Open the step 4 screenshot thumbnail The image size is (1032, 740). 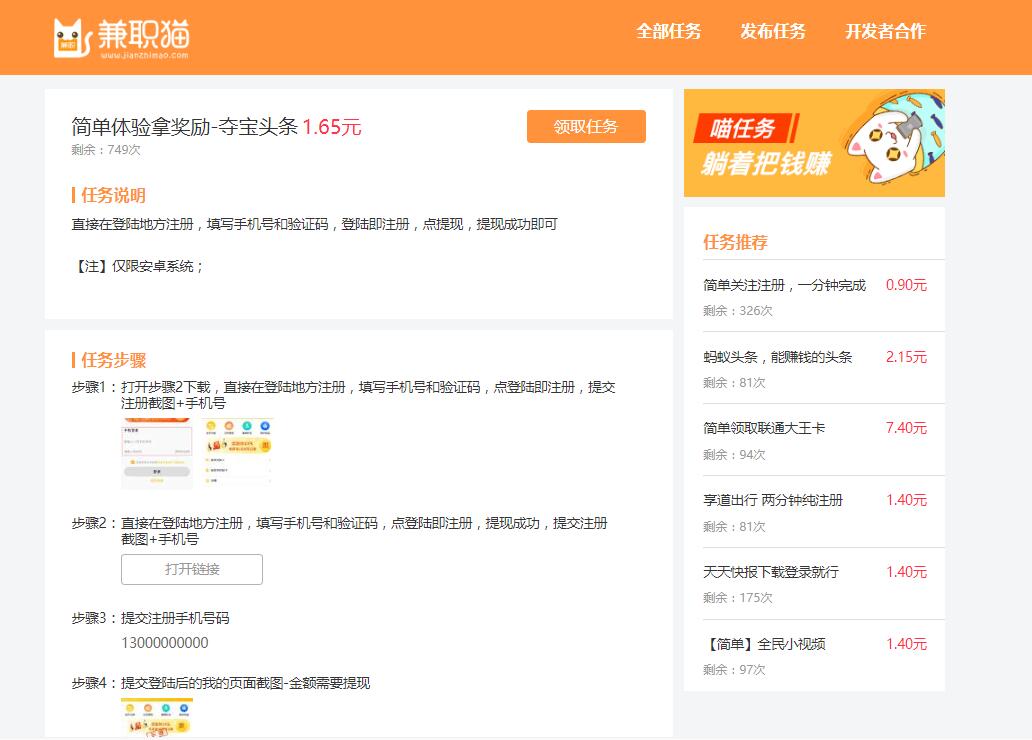[157, 717]
